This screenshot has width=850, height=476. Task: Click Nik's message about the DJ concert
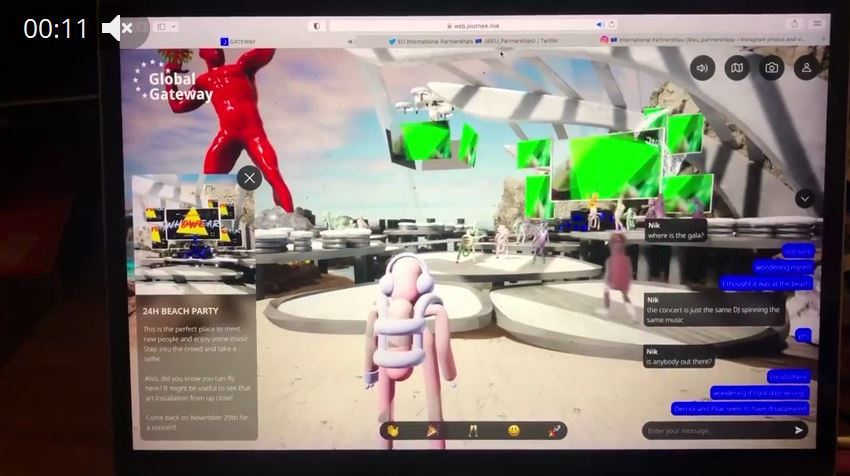(714, 310)
